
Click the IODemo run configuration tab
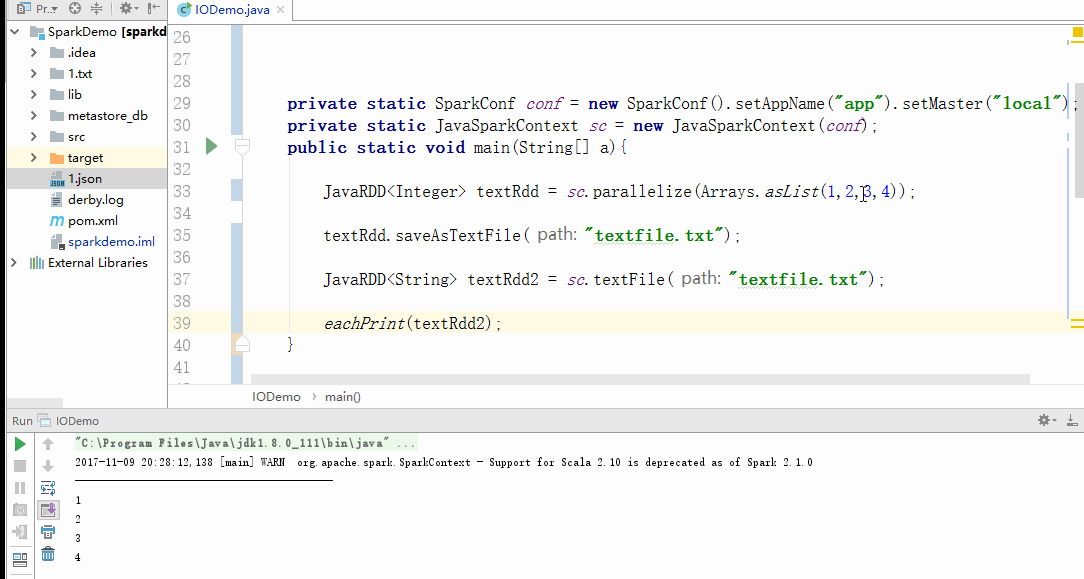pos(68,421)
